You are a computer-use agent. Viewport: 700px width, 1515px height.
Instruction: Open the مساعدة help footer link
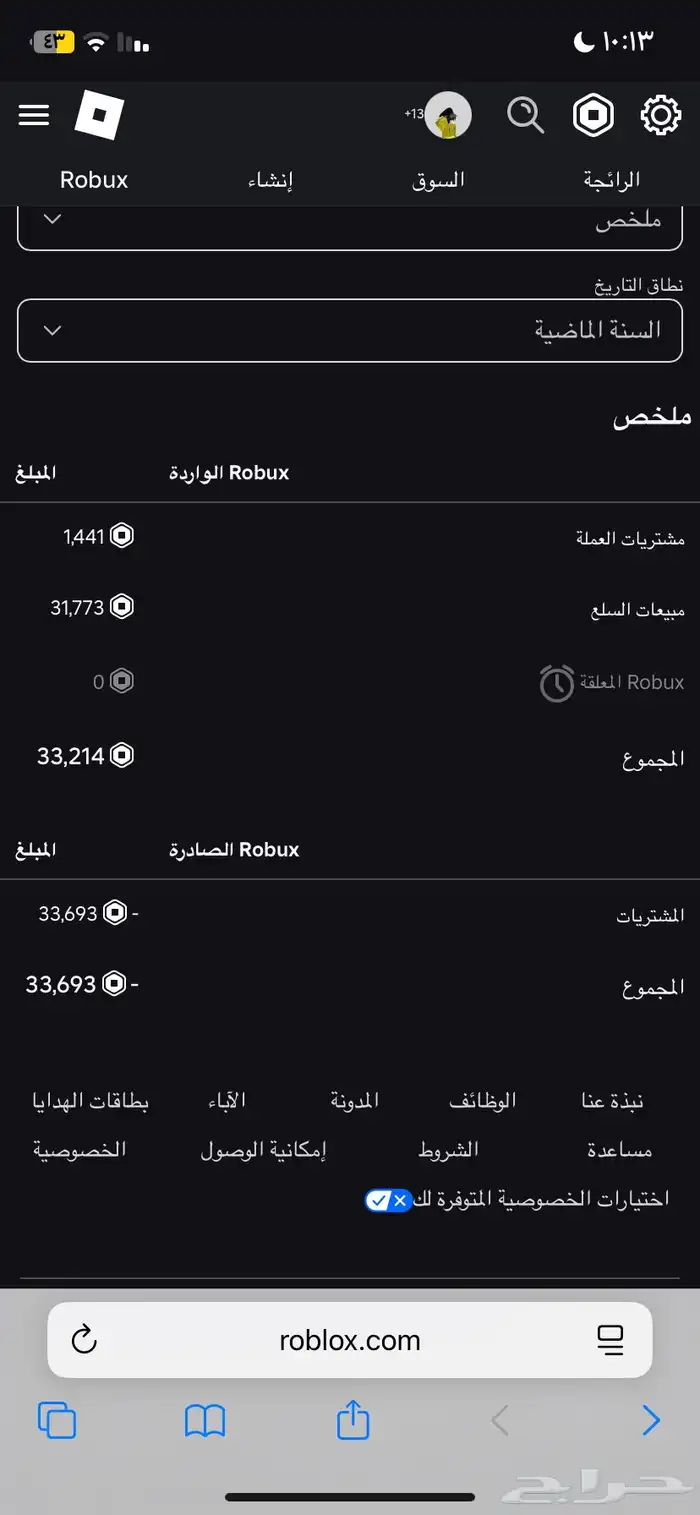pyautogui.click(x=620, y=1150)
